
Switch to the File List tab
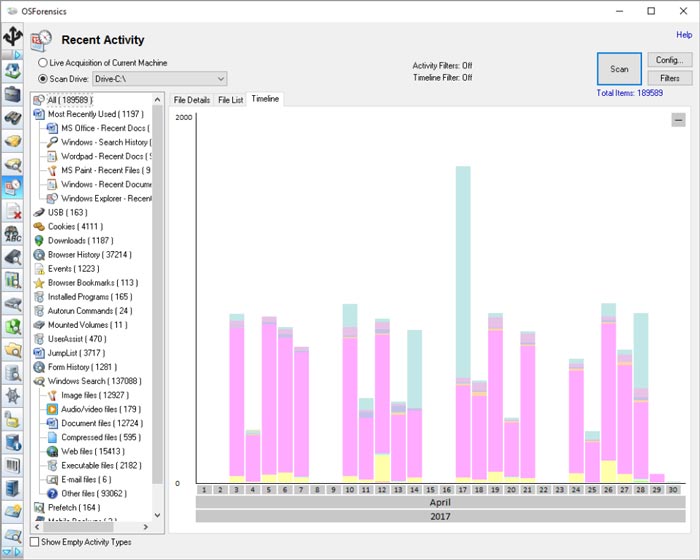pos(230,100)
